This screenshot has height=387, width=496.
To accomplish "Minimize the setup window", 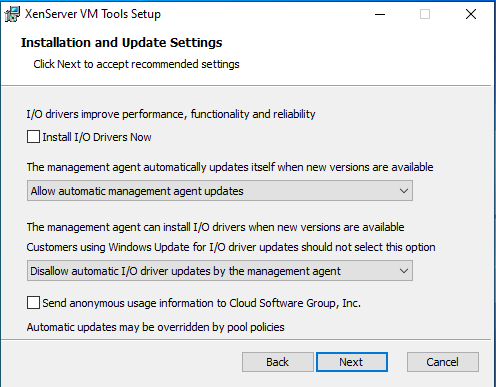I will coord(380,14).
